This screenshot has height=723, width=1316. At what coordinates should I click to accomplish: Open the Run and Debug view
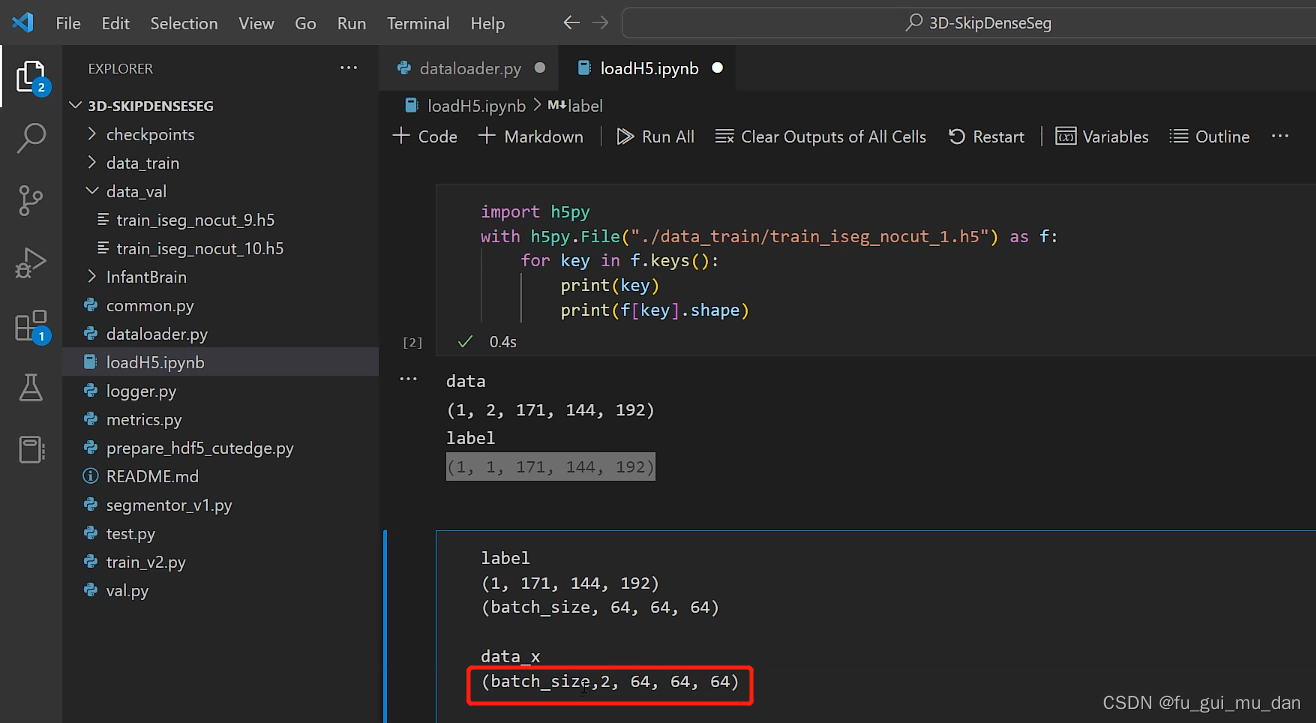click(x=31, y=263)
